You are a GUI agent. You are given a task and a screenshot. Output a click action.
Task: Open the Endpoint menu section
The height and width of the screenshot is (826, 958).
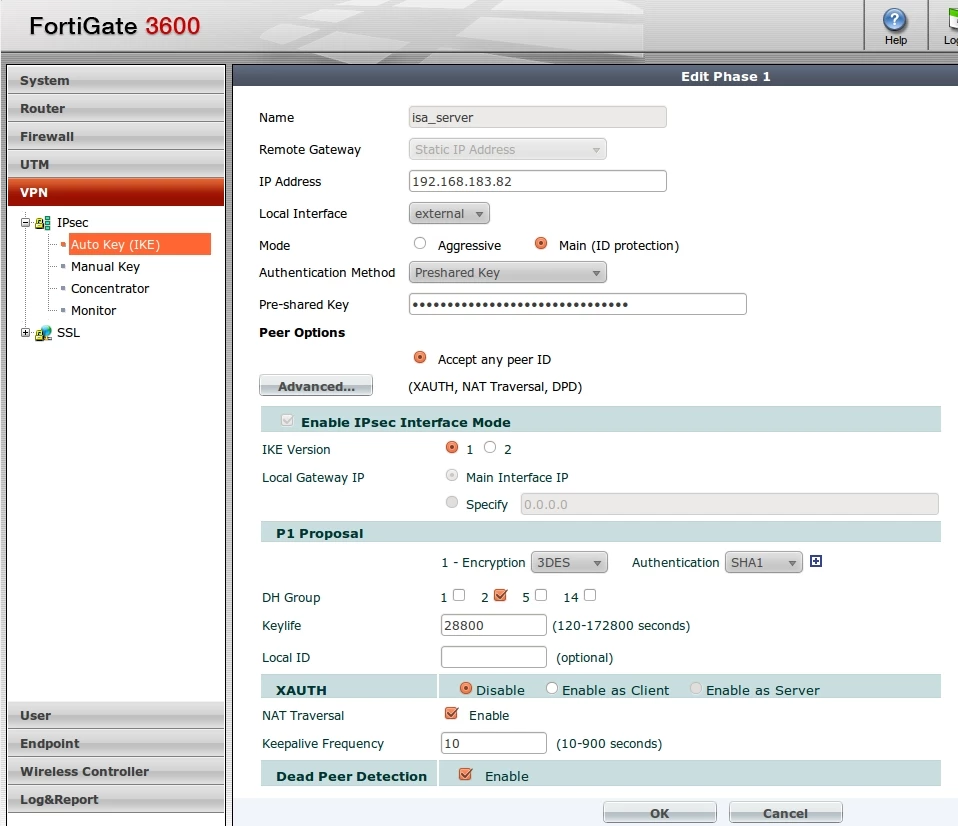click(x=116, y=744)
